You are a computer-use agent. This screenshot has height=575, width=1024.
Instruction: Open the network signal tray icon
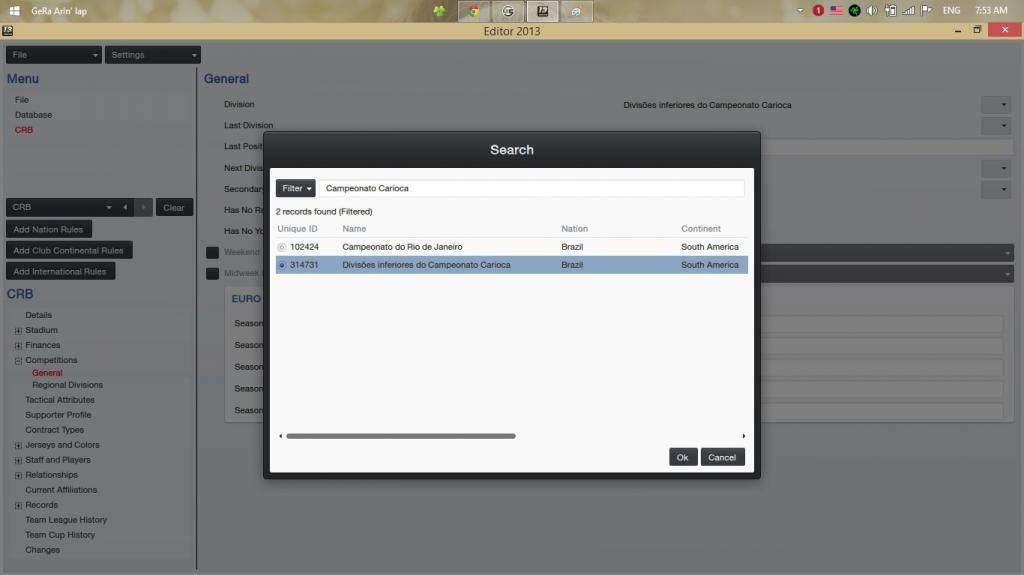click(x=908, y=10)
